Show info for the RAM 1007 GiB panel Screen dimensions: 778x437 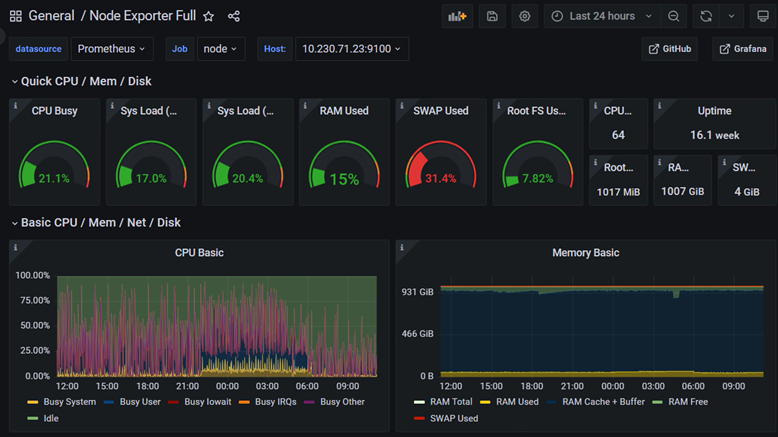(x=659, y=162)
